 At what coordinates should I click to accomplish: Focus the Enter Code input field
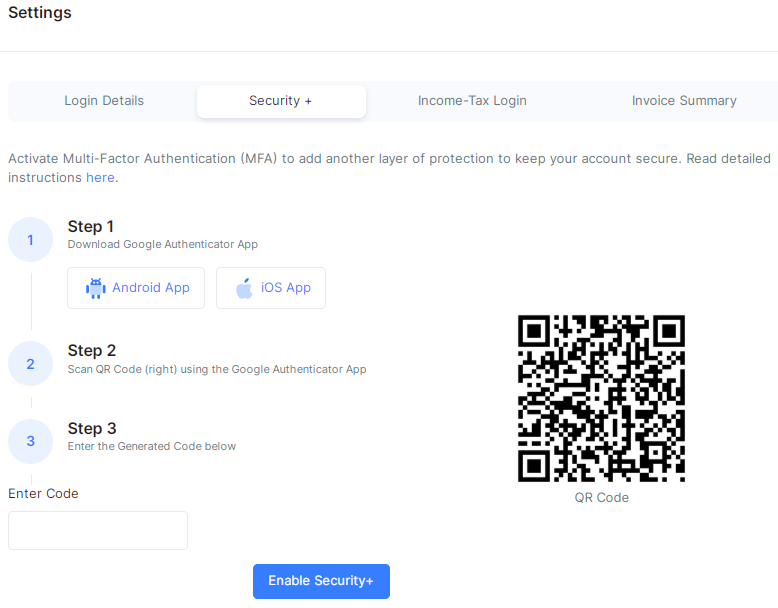click(x=98, y=531)
